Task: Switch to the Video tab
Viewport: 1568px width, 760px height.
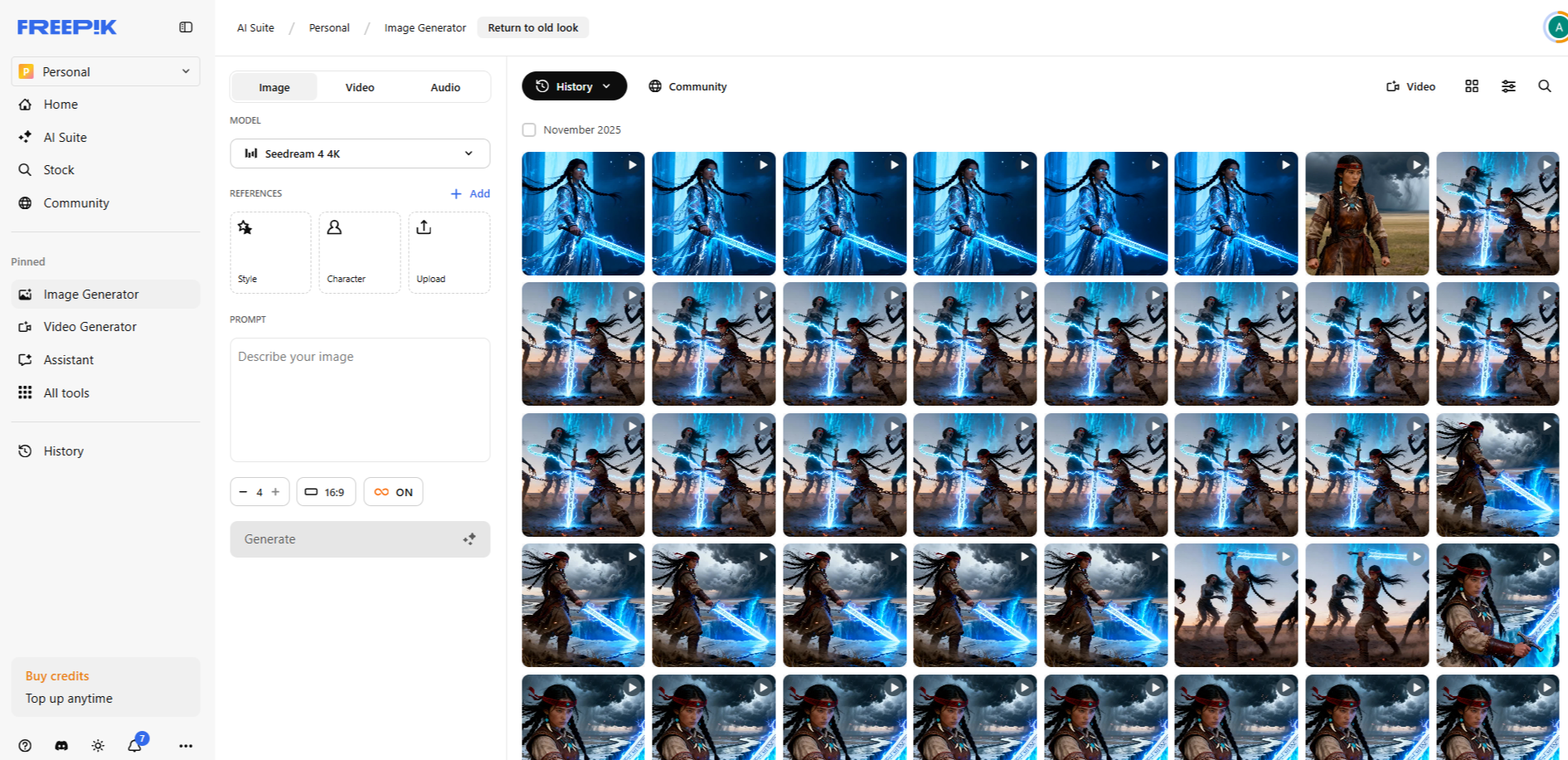Action: coord(360,87)
